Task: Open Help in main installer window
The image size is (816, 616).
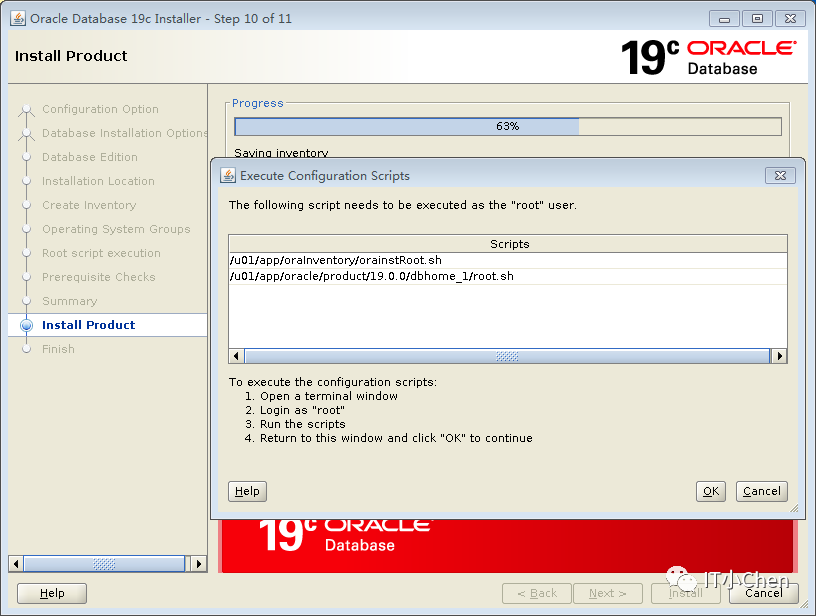Action: coord(52,593)
